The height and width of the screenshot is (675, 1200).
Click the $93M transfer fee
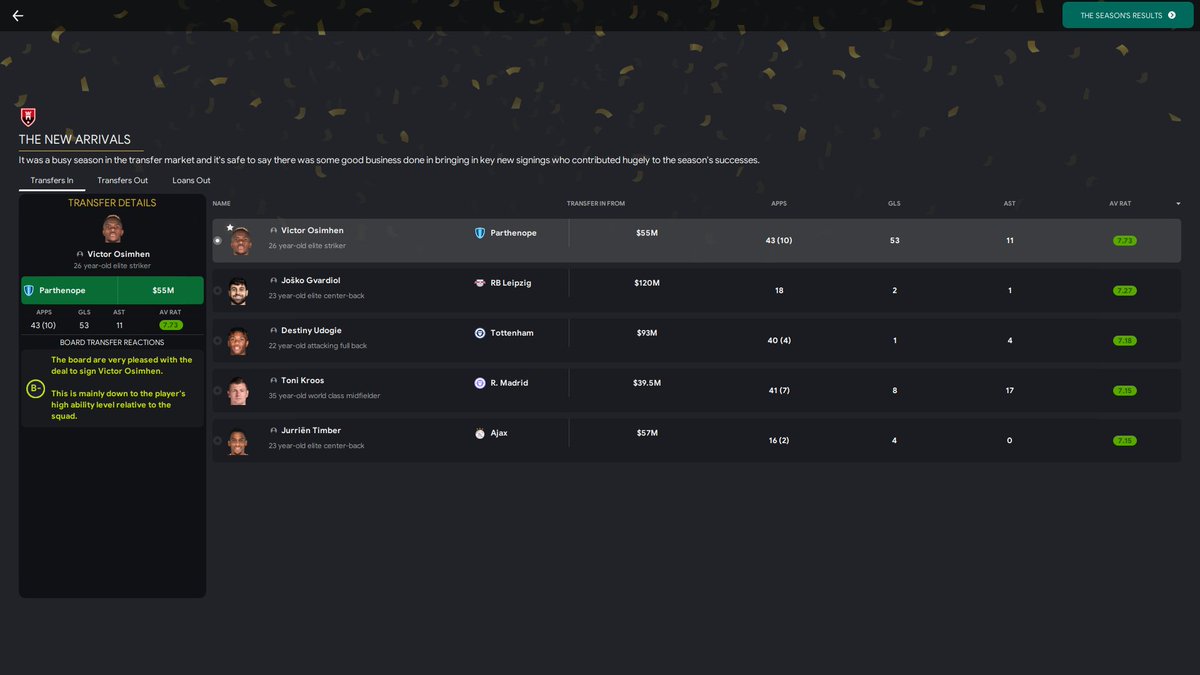click(647, 333)
